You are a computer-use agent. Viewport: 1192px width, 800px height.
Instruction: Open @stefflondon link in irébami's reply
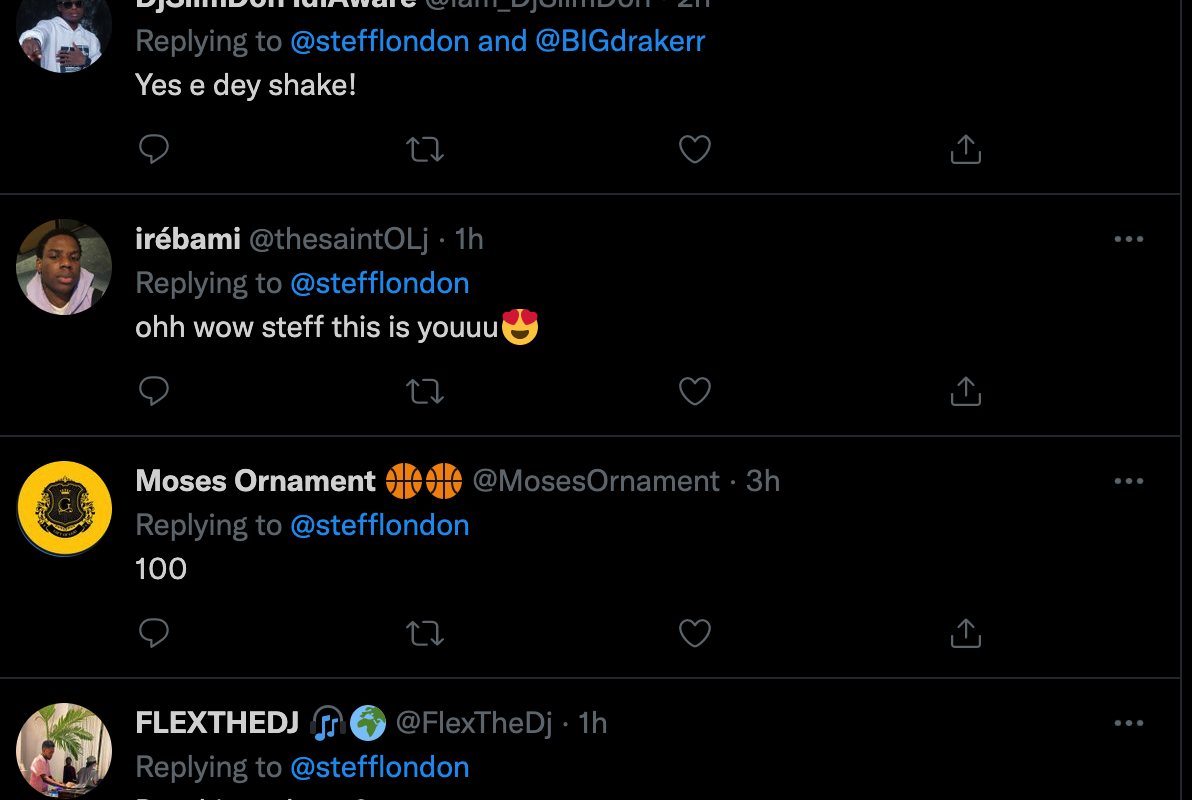[x=379, y=283]
